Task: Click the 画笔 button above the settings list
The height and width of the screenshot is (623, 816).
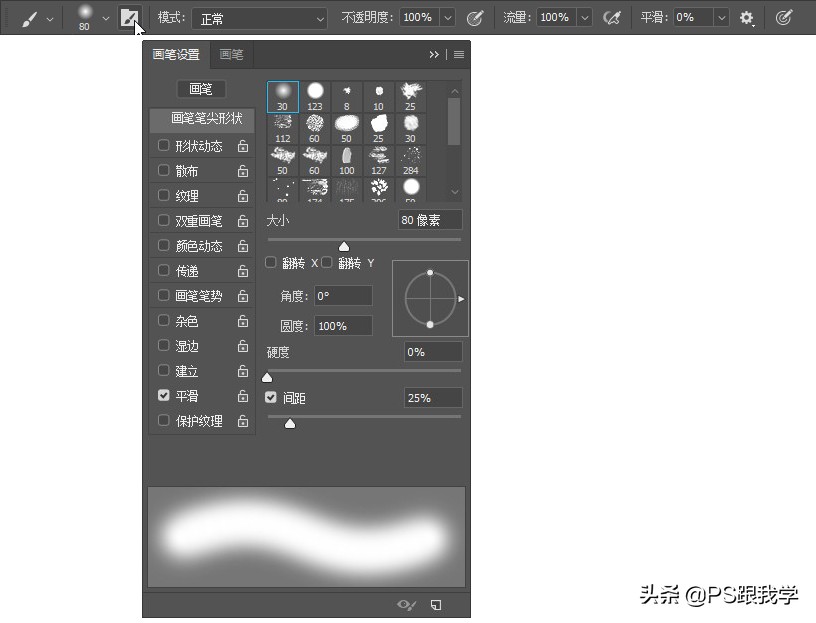Action: (200, 89)
